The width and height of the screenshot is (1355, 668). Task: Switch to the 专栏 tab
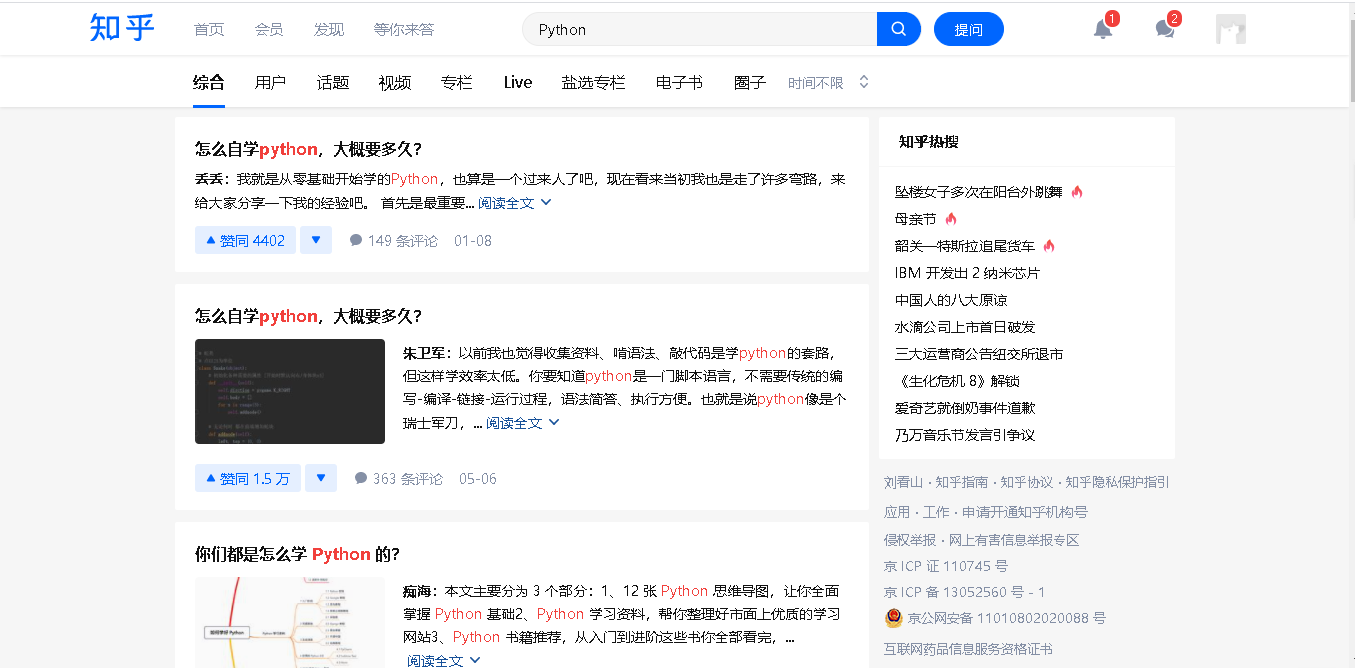[x=457, y=83]
